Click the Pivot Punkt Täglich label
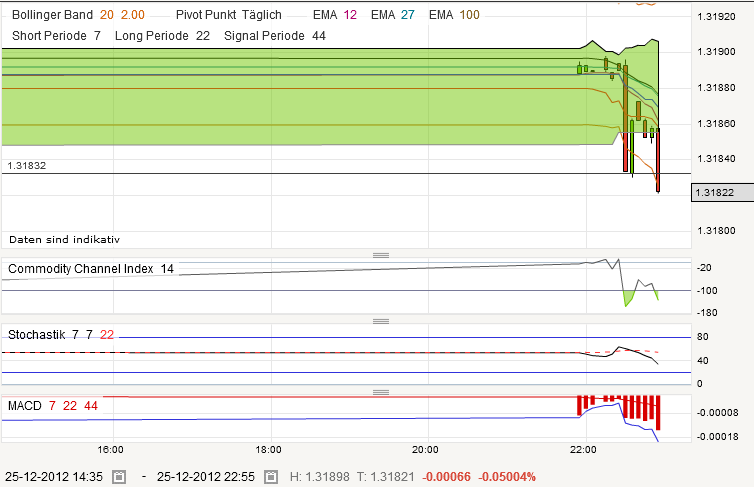The width and height of the screenshot is (754, 487). coord(229,15)
